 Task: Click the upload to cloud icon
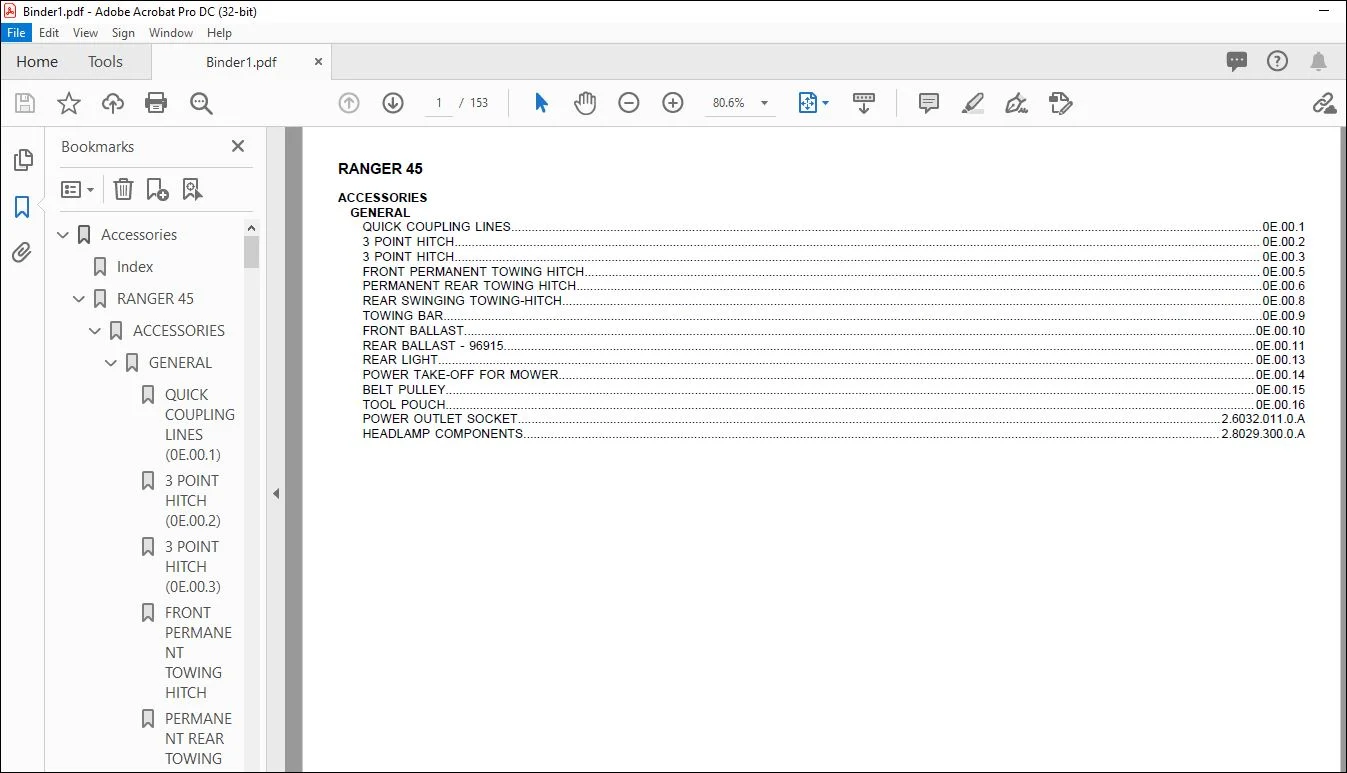coord(113,103)
